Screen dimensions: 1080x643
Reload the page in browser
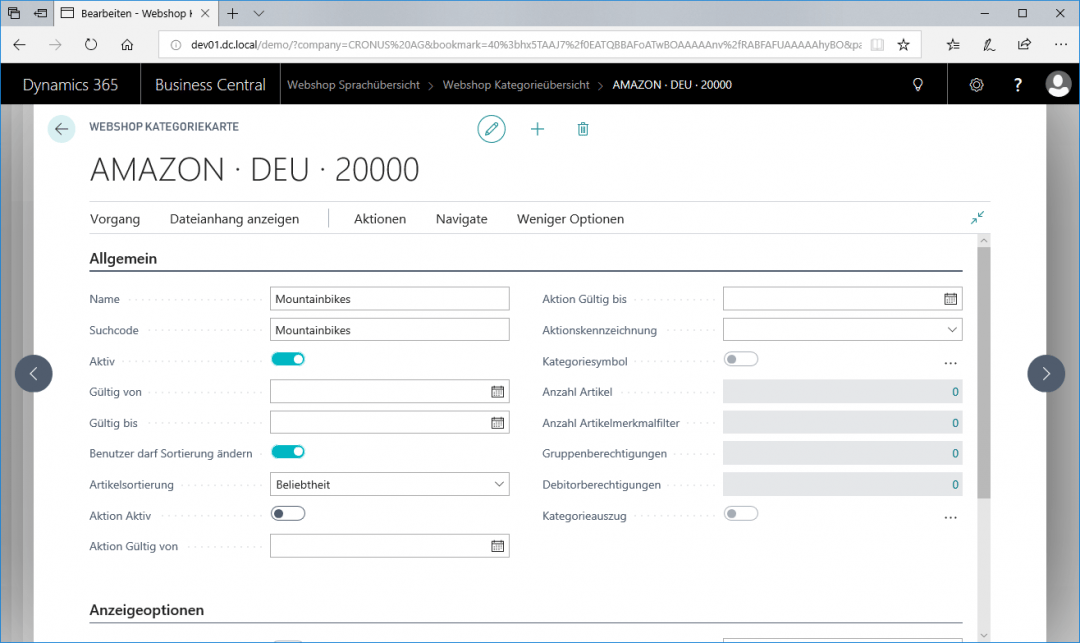pyautogui.click(x=91, y=45)
